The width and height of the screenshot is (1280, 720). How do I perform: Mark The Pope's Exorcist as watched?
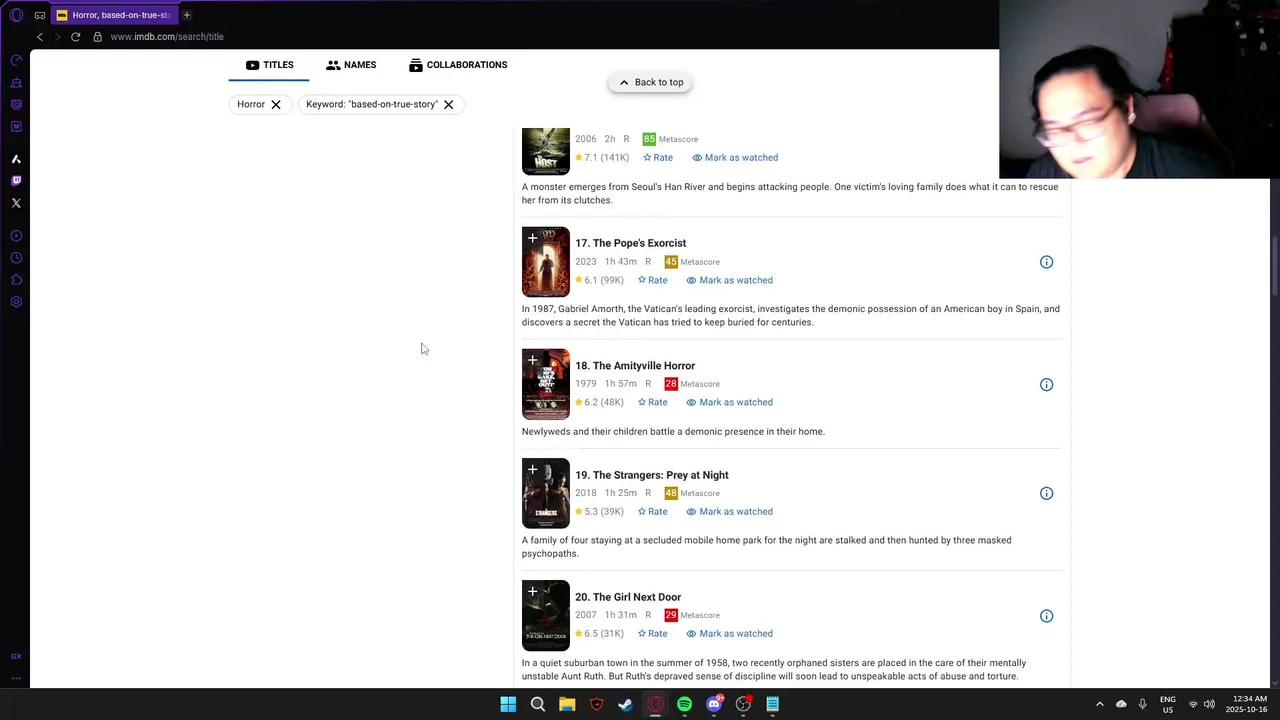pyautogui.click(x=729, y=281)
